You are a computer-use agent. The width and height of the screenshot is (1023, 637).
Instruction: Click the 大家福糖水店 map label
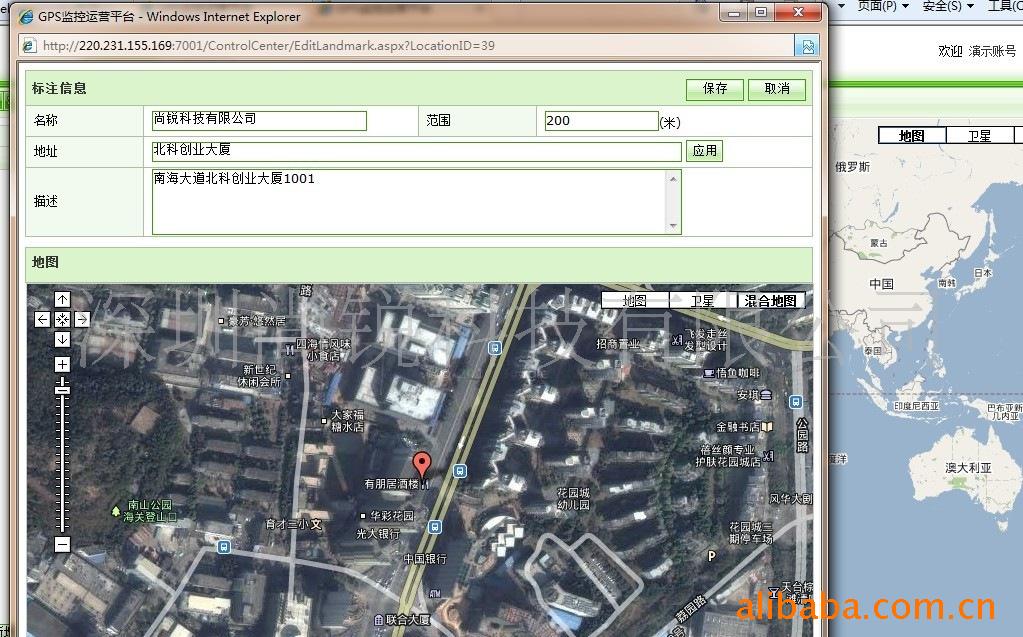point(348,421)
